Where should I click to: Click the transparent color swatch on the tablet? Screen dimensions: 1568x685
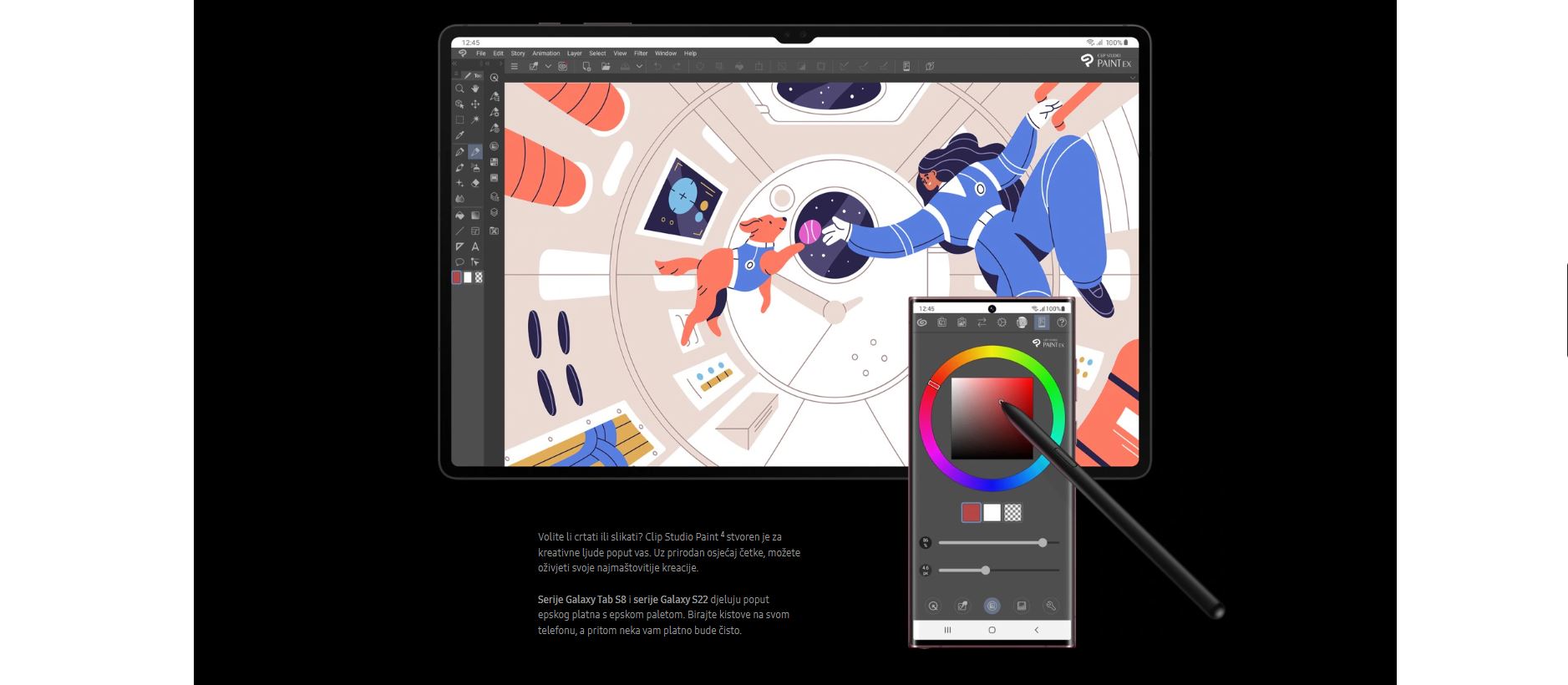[479, 277]
